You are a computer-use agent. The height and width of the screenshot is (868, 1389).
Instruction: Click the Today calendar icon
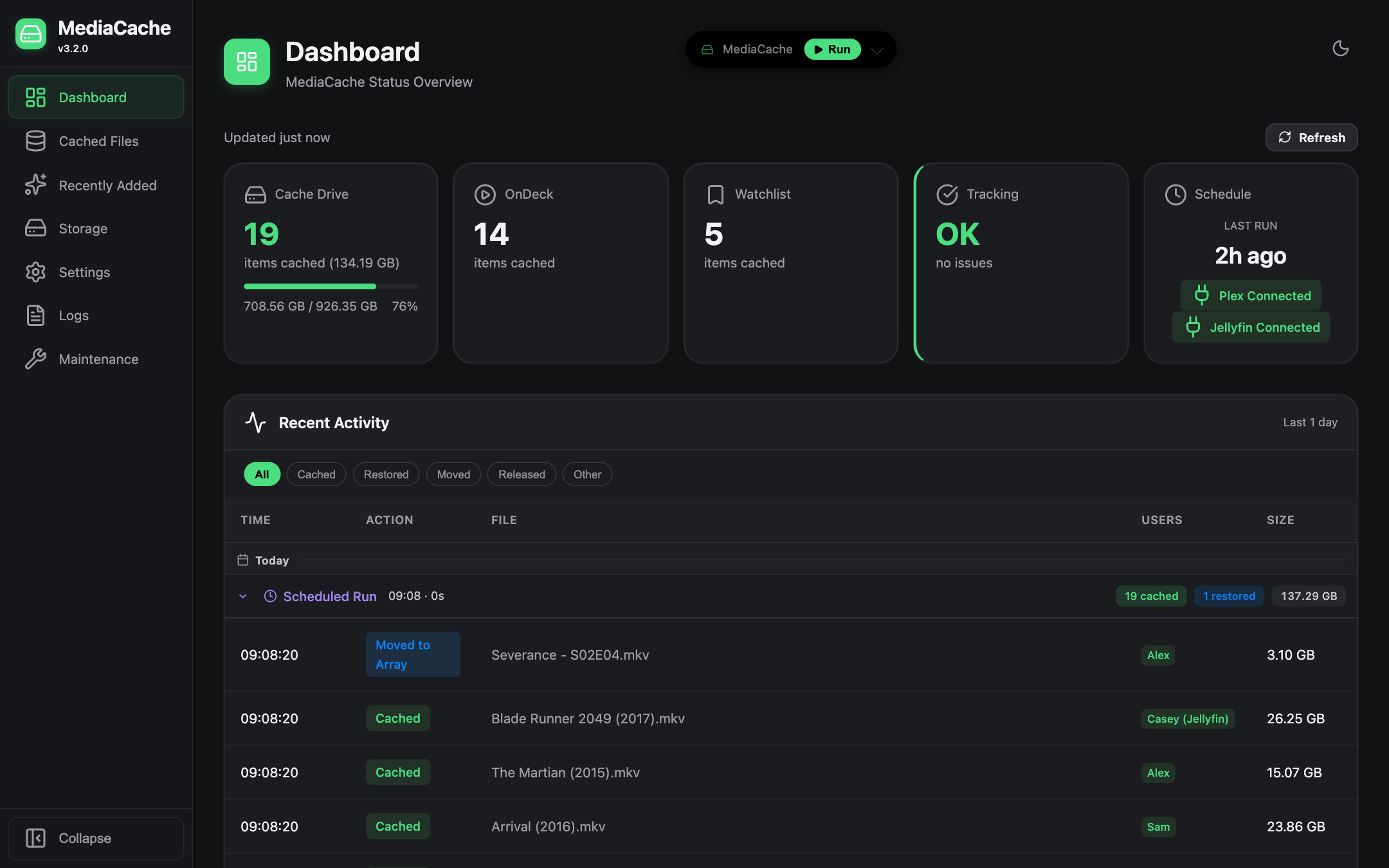pyautogui.click(x=242, y=560)
